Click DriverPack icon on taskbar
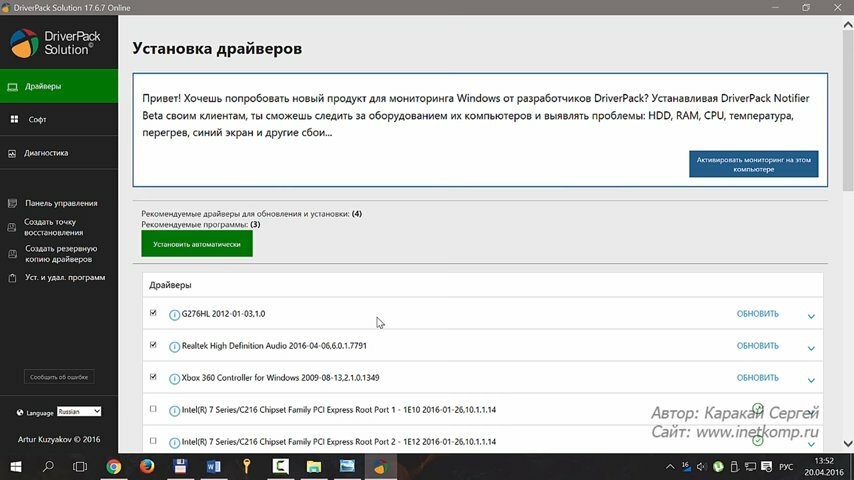Image resolution: width=854 pixels, height=480 pixels. pos(380,466)
